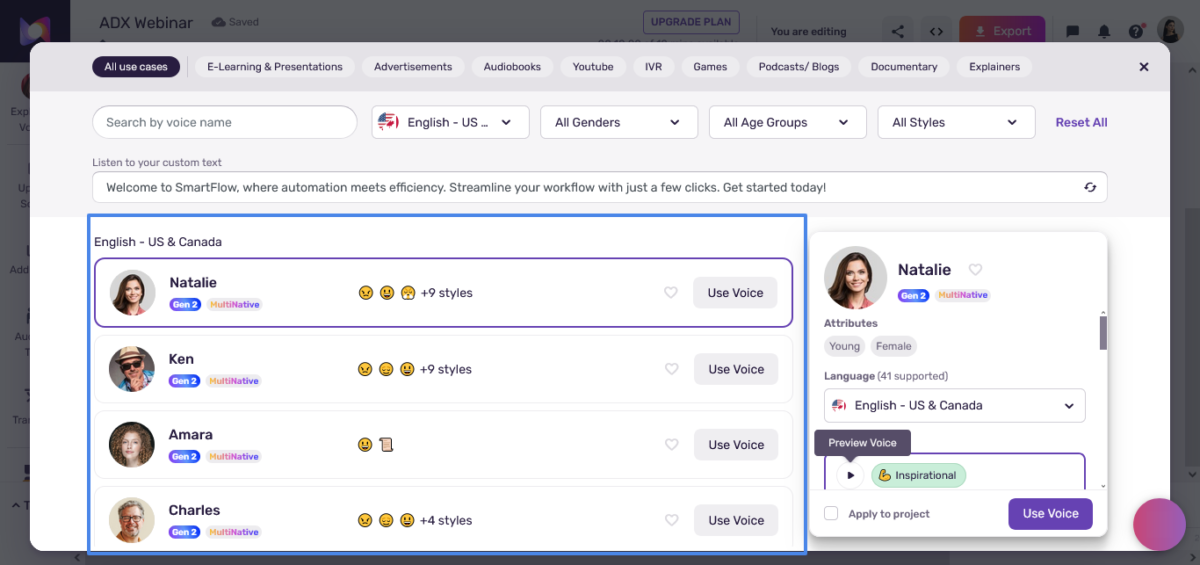Click Use Voice for Ken
Viewport: 1200px width, 565px height.
[735, 369]
